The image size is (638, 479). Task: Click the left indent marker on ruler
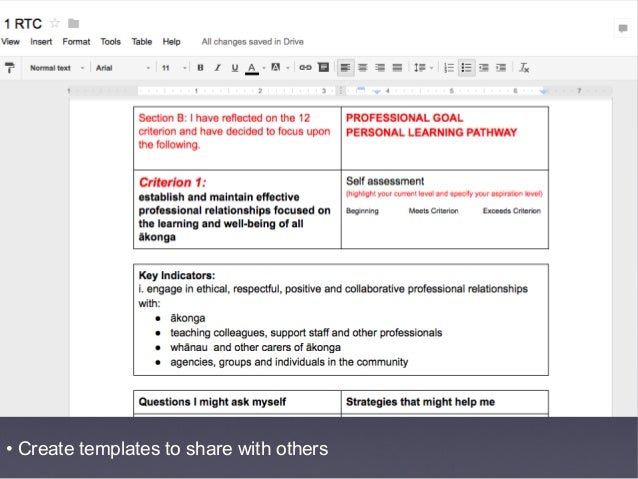point(377,92)
